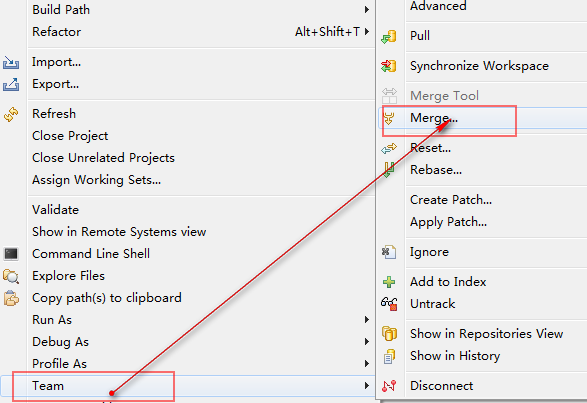The height and width of the screenshot is (403, 587).
Task: Click the Untrack glasses icon
Action: (389, 304)
